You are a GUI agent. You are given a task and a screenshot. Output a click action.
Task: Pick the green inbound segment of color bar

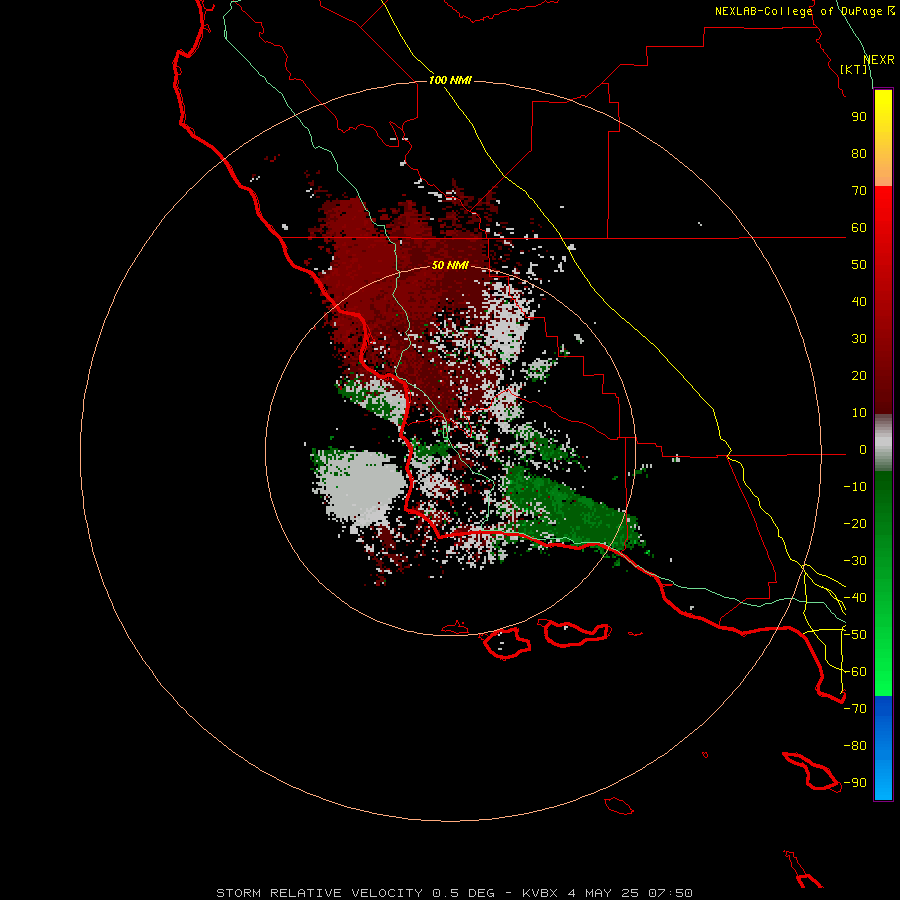pos(883,584)
